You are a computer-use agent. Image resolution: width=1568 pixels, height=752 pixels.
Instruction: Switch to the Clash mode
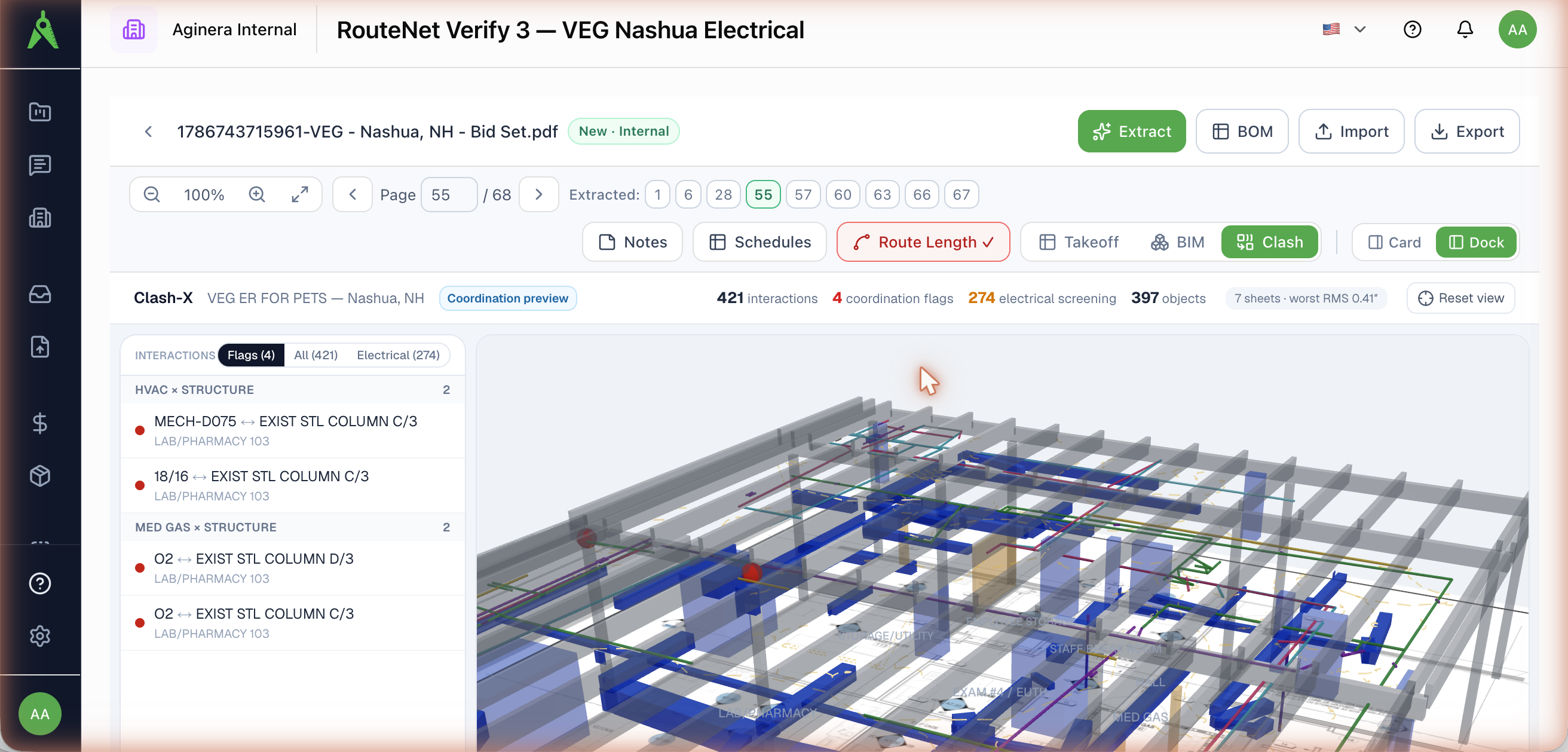(1270, 242)
